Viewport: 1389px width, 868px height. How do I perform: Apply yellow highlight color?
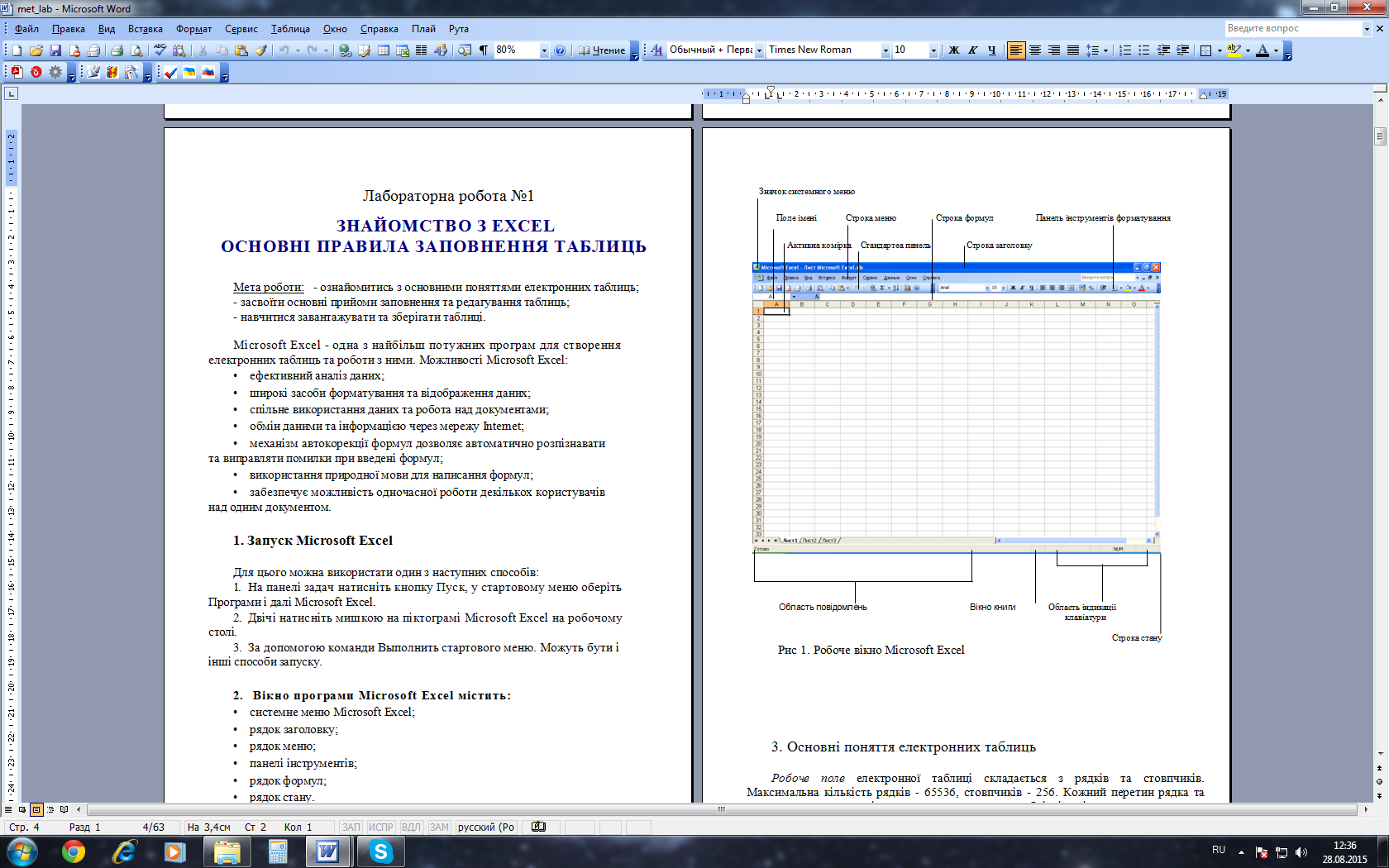click(x=1234, y=50)
